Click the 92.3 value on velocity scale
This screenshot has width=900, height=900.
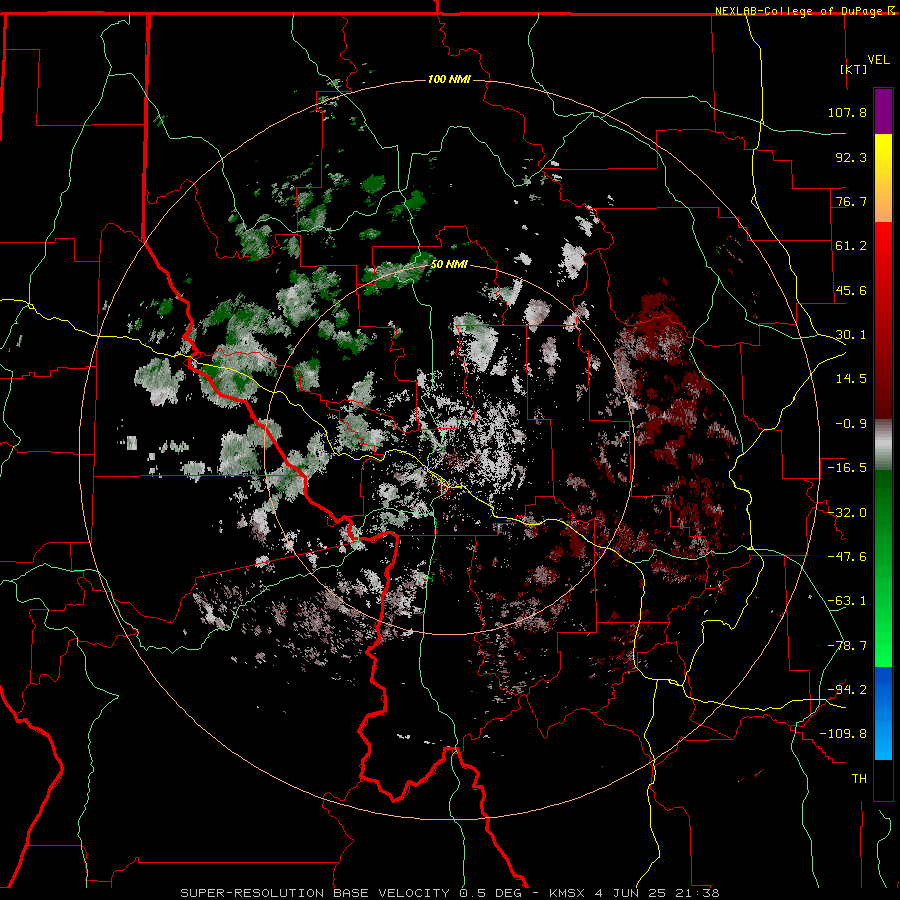851,157
